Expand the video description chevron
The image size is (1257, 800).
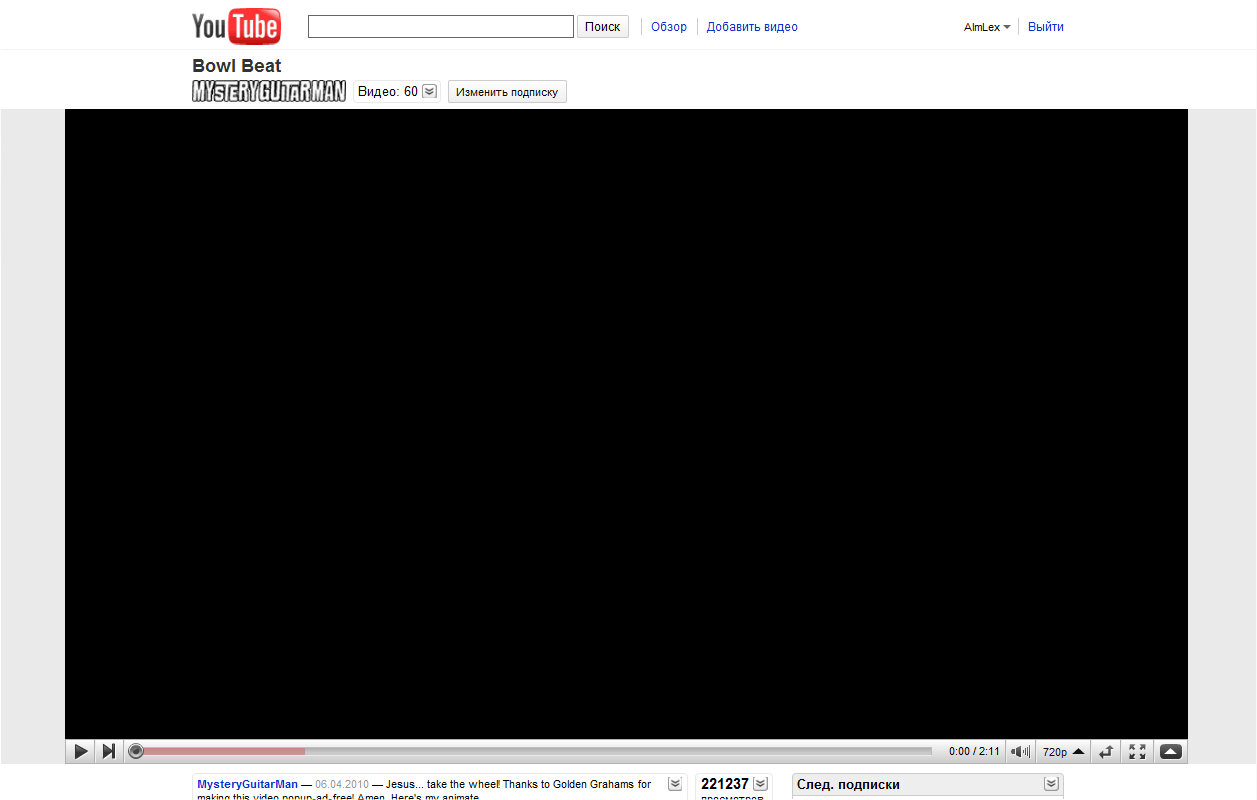(674, 785)
